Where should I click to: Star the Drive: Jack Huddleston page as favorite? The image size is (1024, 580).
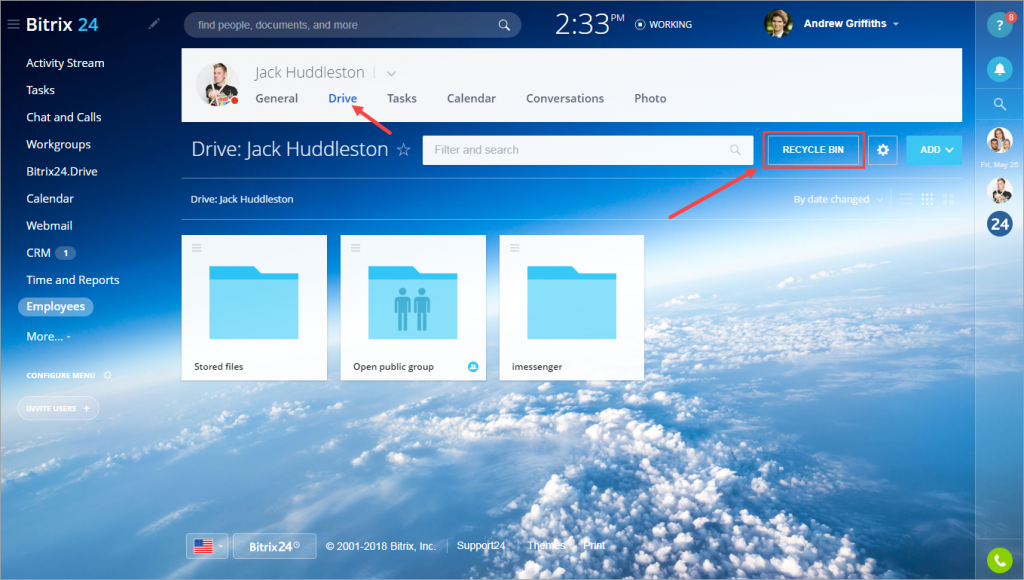pos(404,150)
